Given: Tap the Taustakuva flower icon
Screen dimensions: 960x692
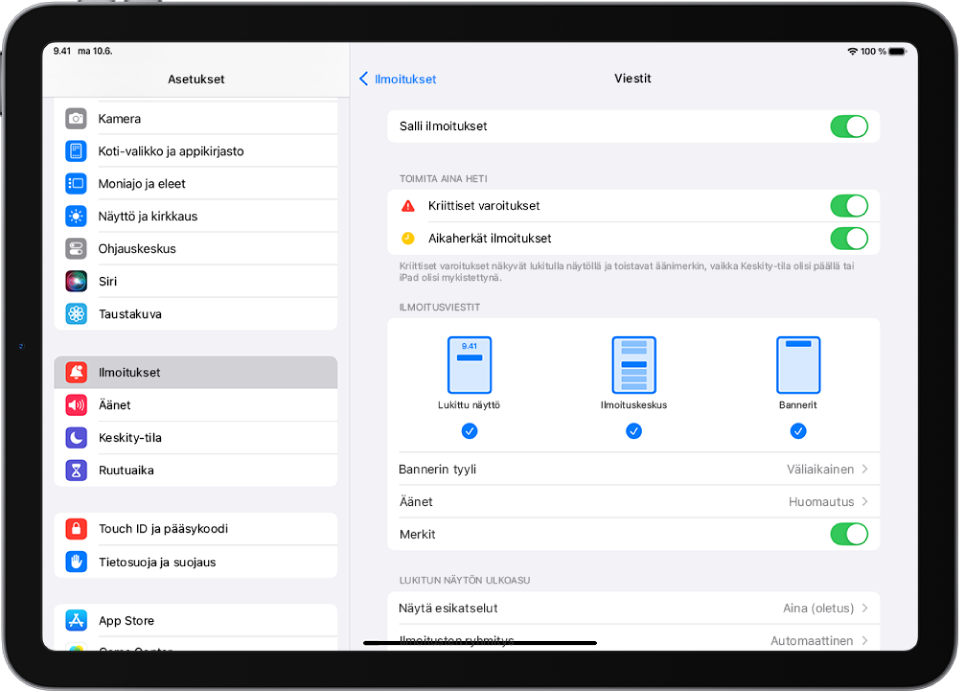Looking at the screenshot, I should 76,314.
